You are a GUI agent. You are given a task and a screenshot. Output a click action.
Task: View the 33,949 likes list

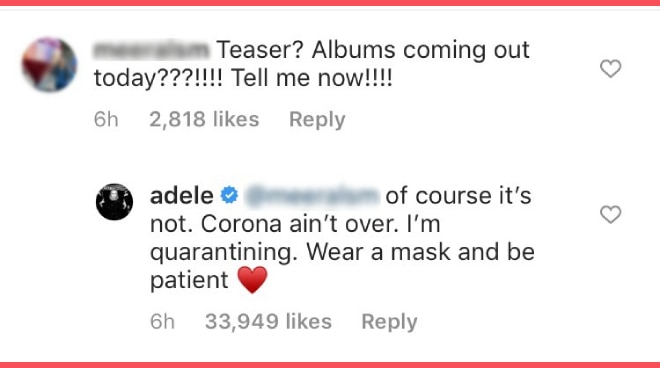(268, 322)
